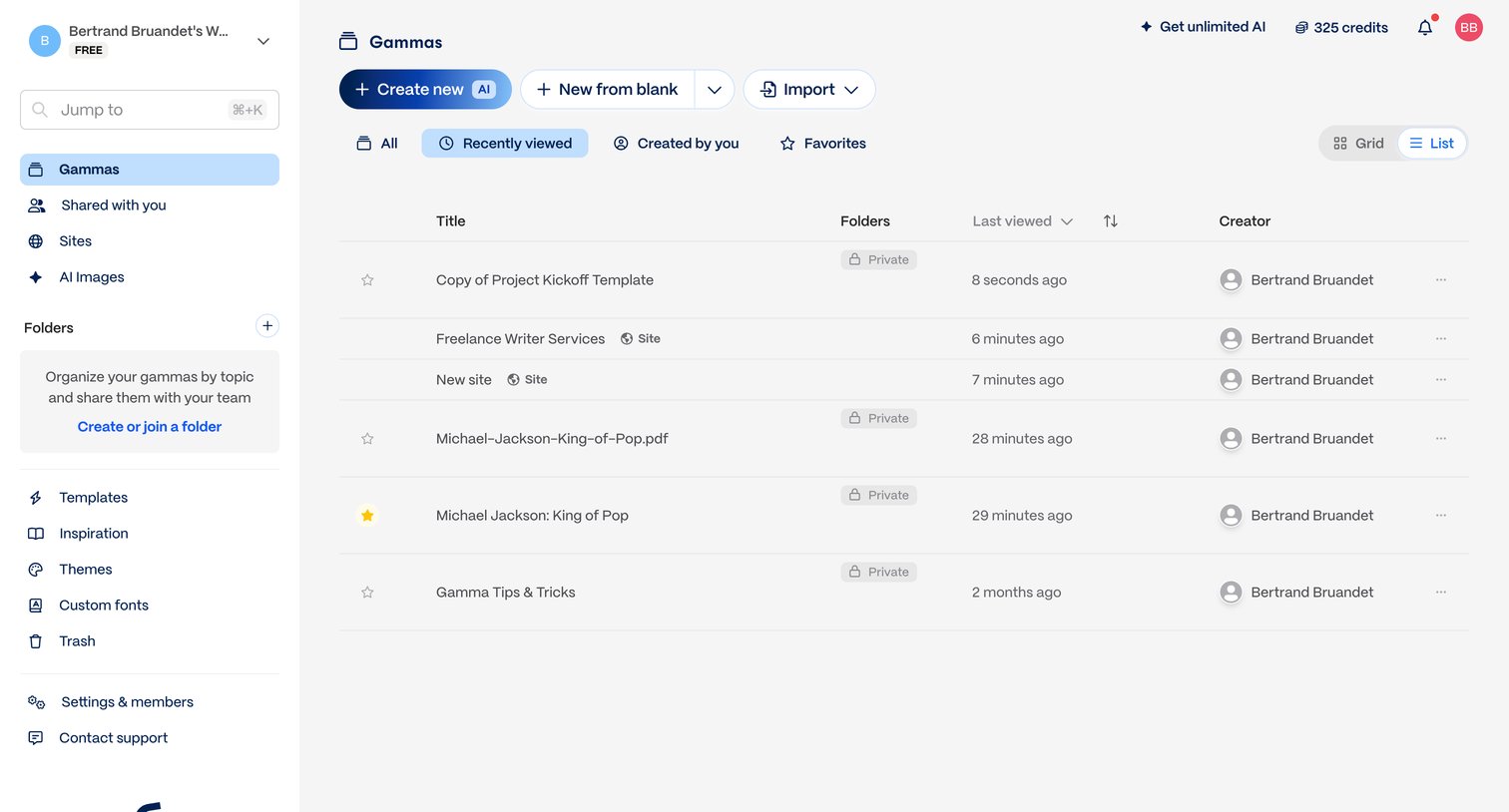
Task: Open the options menu for Gamma Tips & Tricks
Action: [1441, 593]
